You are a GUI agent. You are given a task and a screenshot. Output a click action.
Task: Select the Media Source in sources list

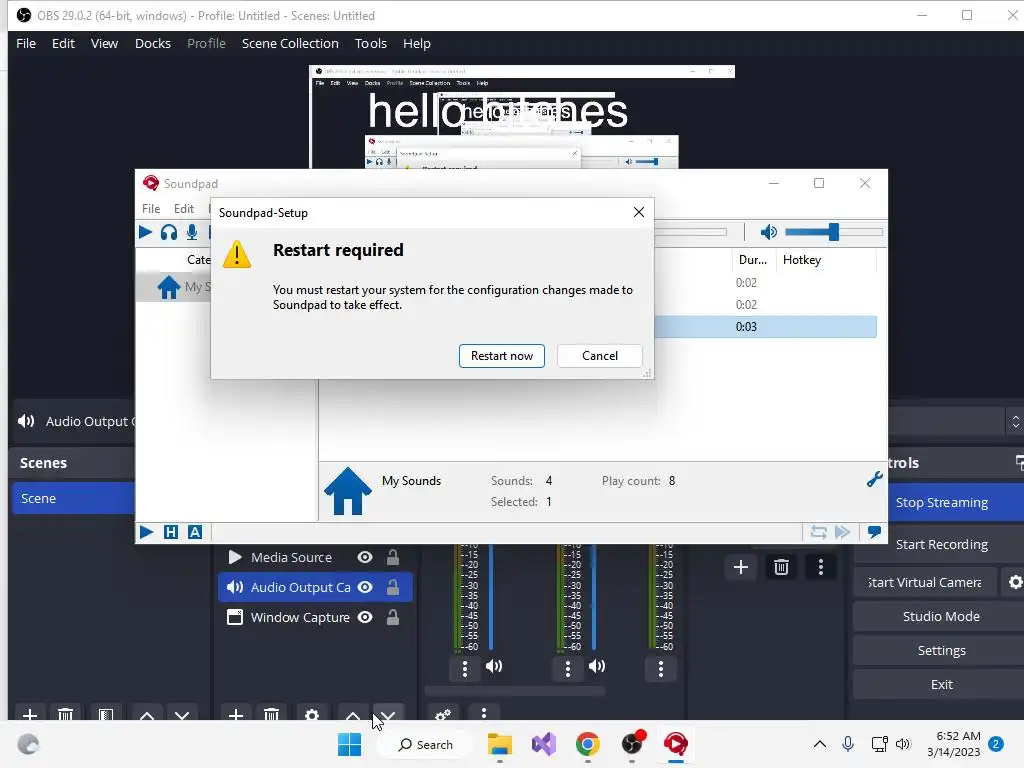(291, 557)
